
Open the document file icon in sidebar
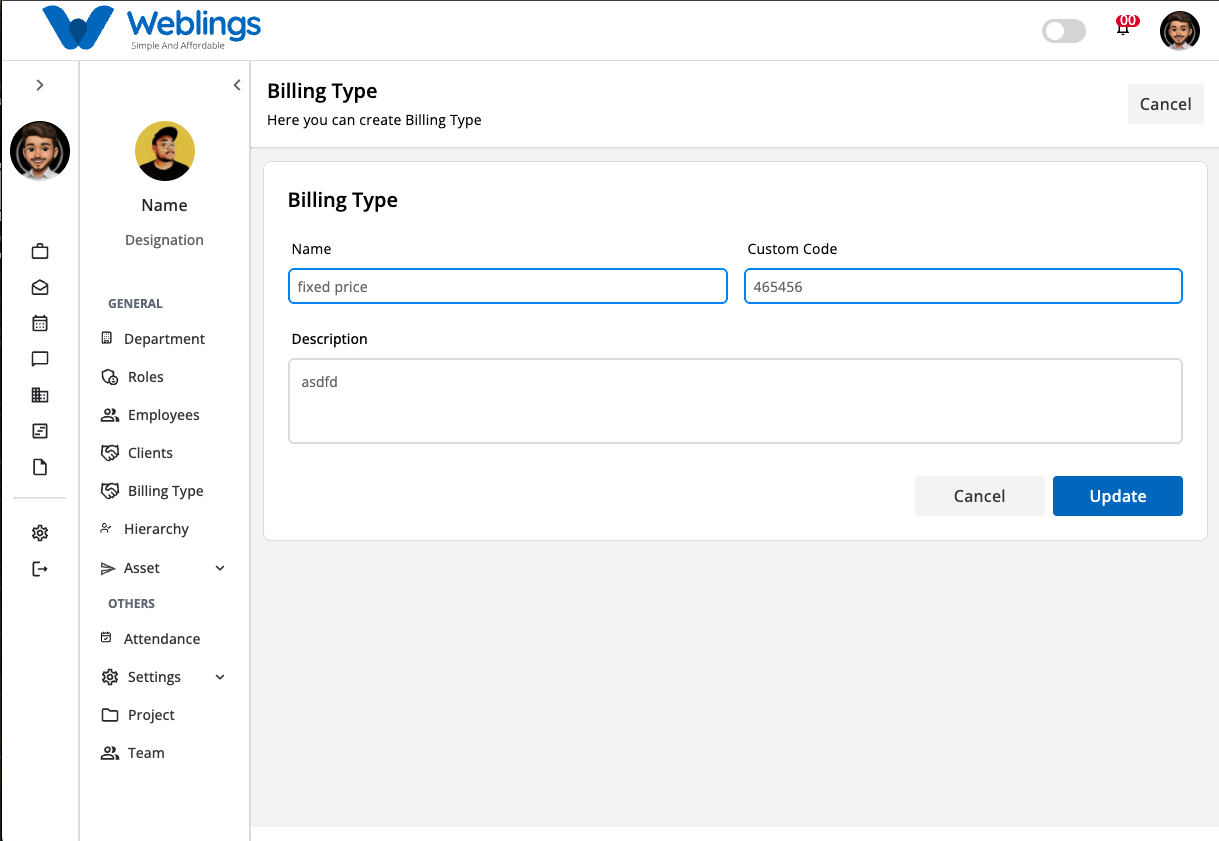click(40, 467)
